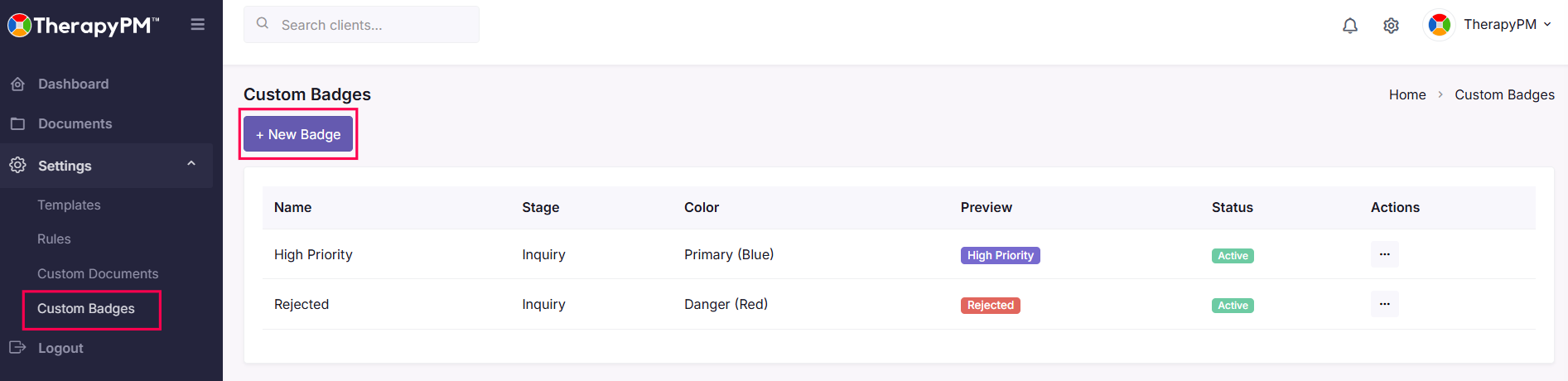The height and width of the screenshot is (381, 1568).
Task: Click the hamburger sidebar toggle icon
Action: pos(197,25)
